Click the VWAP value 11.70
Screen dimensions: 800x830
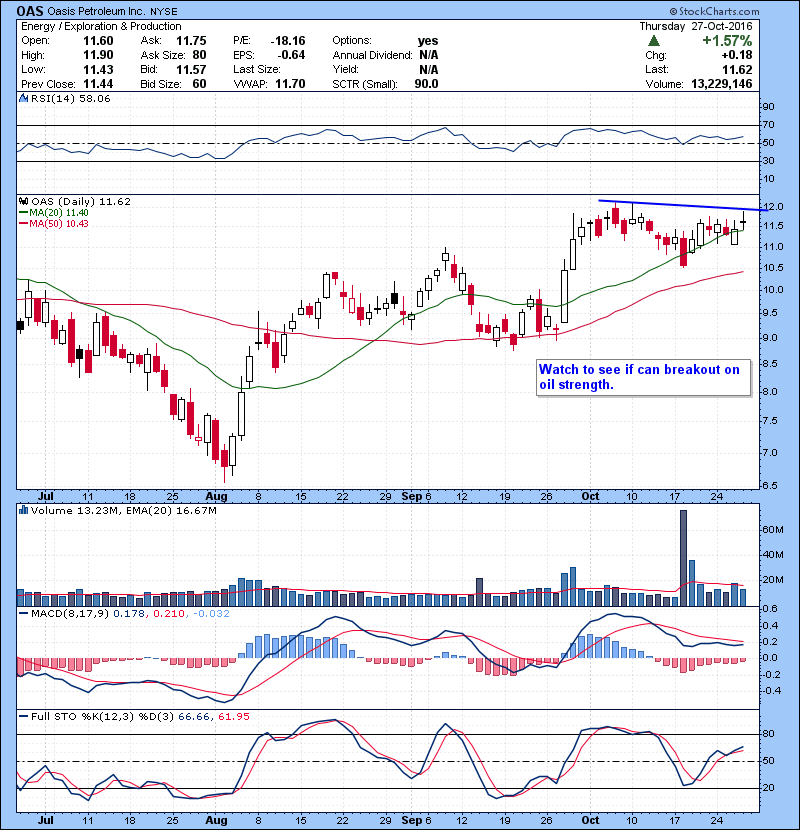(290, 84)
